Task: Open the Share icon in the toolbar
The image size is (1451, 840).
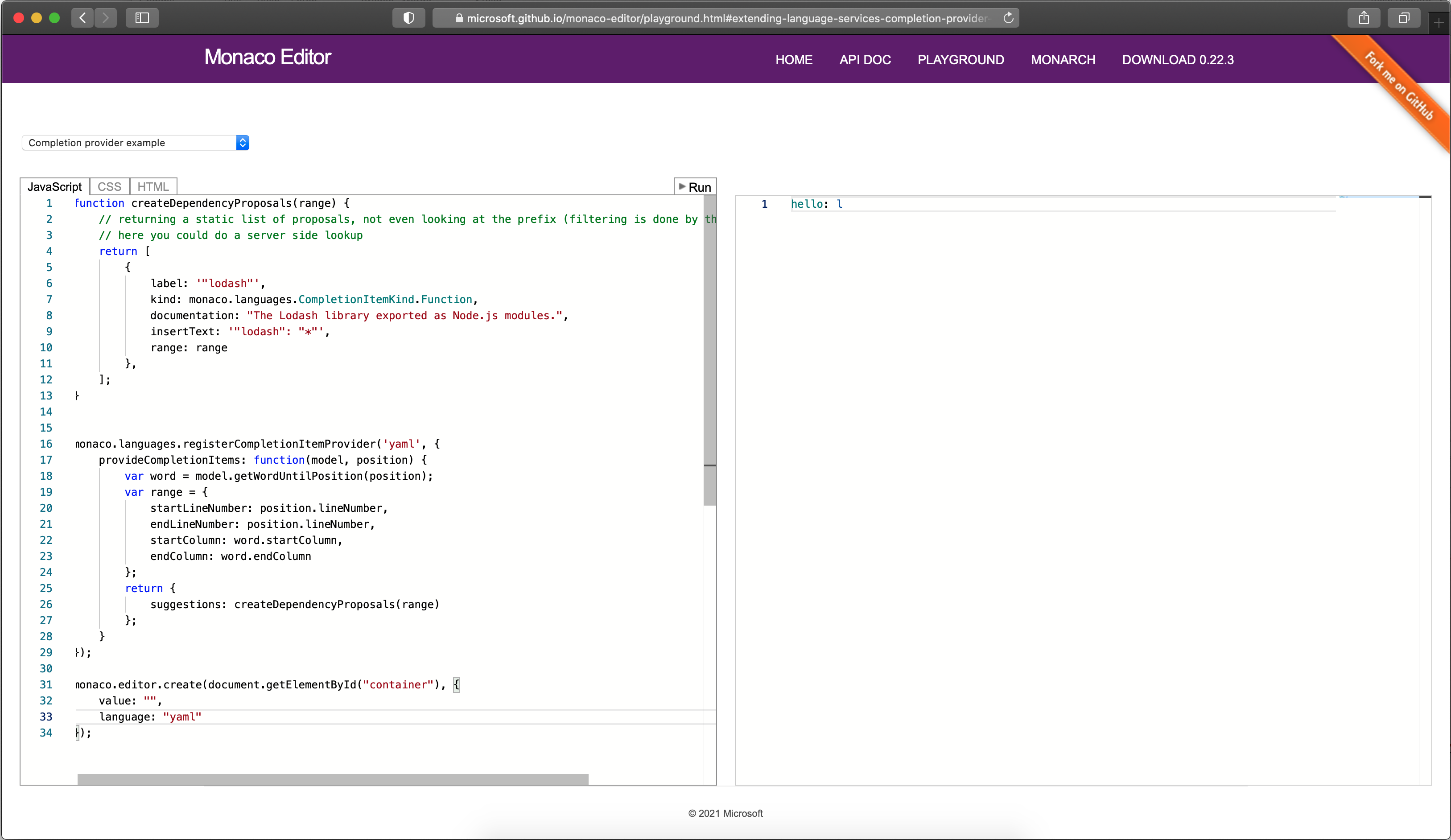Action: point(1364,18)
